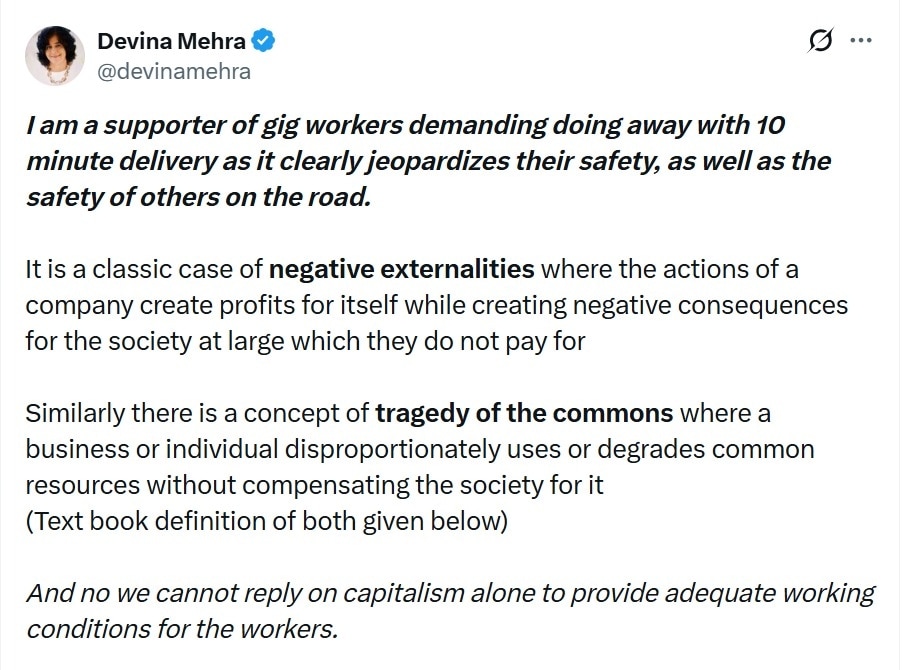Open the three-dot more options menu
This screenshot has width=916, height=670.
[860, 41]
